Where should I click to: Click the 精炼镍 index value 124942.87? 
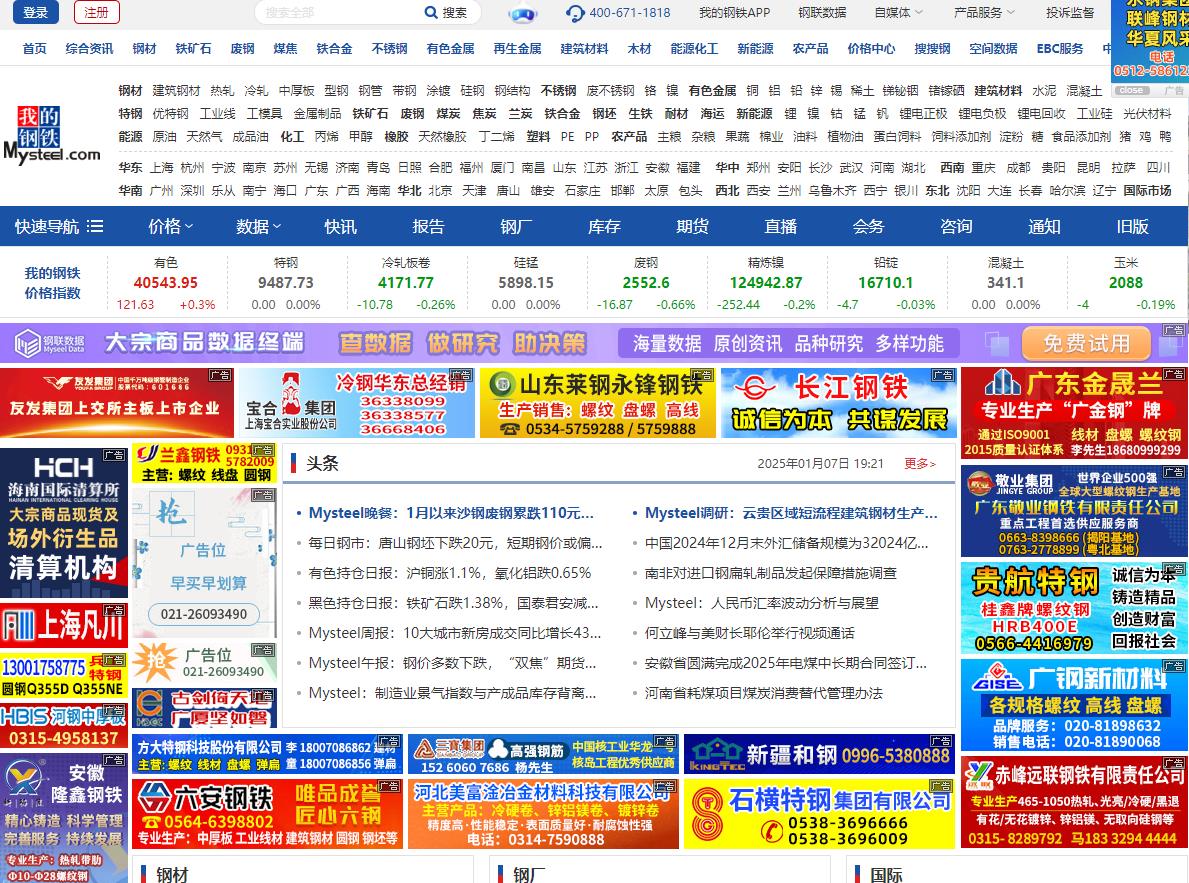pos(766,282)
